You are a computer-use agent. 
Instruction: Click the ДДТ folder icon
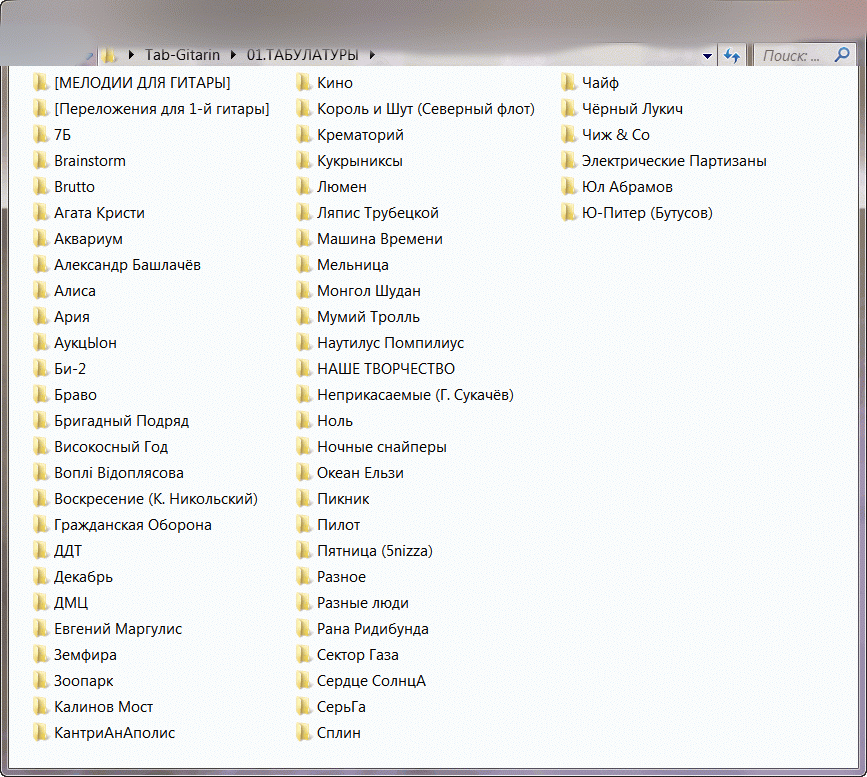pyautogui.click(x=40, y=550)
